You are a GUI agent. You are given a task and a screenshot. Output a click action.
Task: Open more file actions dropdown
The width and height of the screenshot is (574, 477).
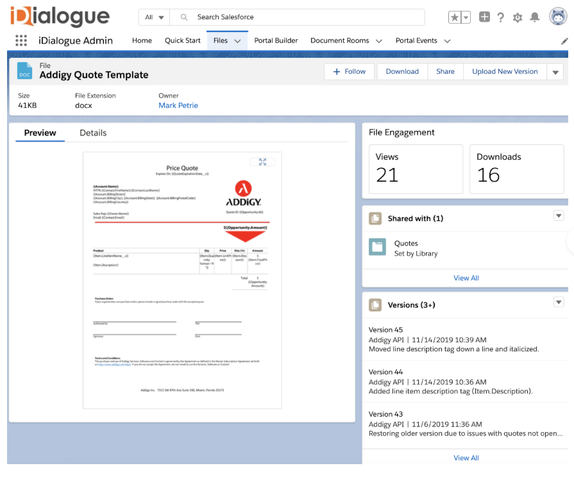coord(555,72)
